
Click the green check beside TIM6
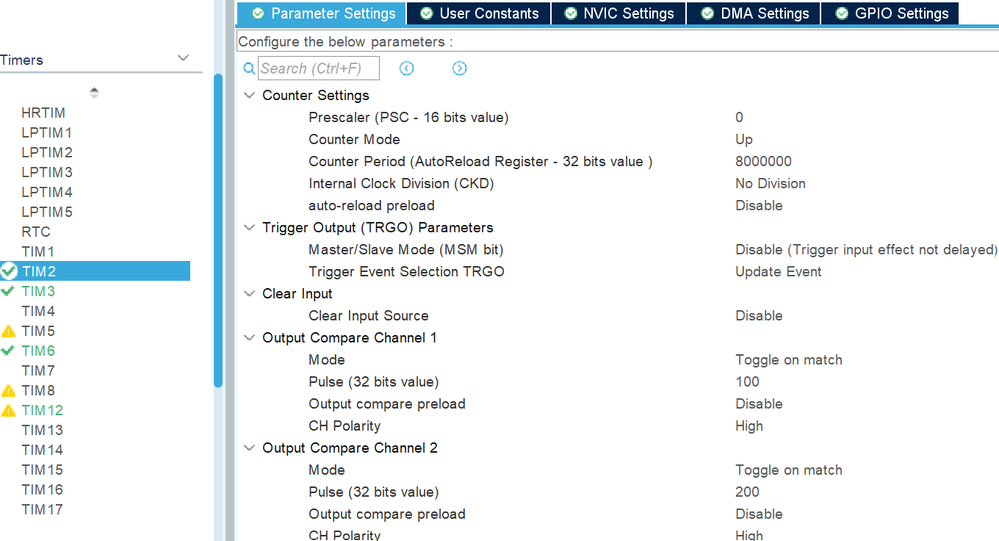[8, 350]
